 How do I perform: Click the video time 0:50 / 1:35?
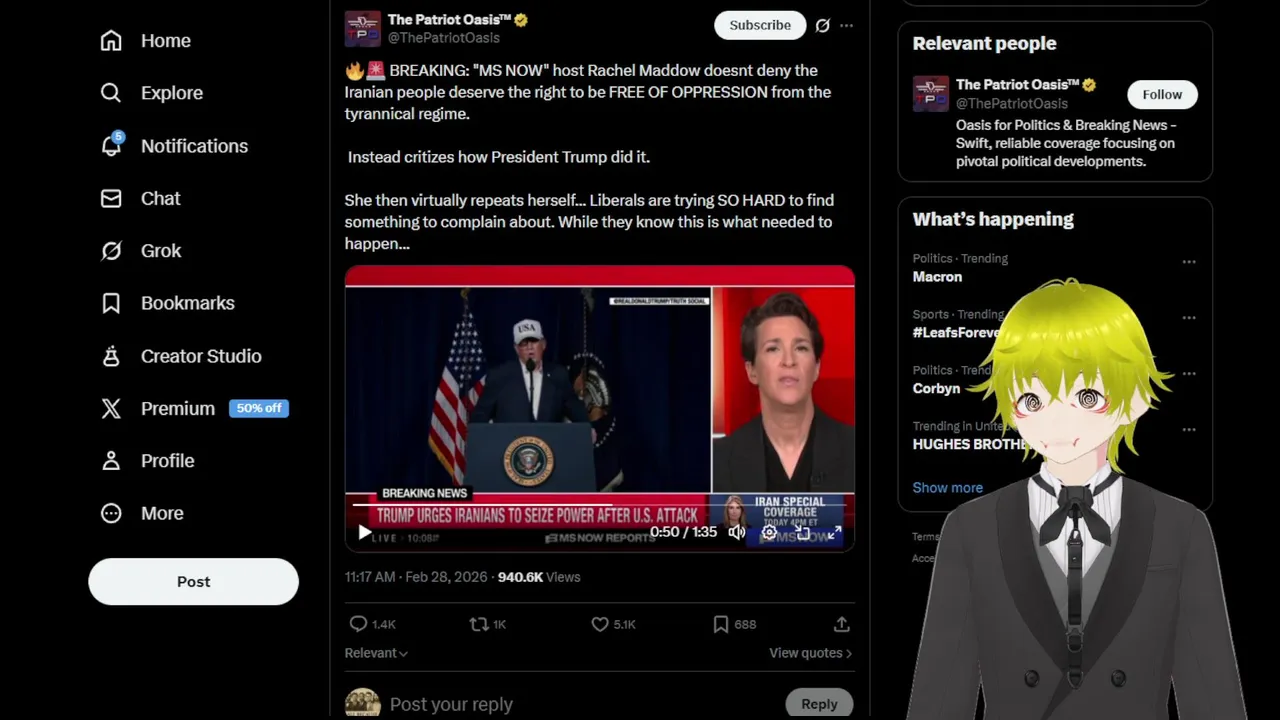(x=683, y=533)
